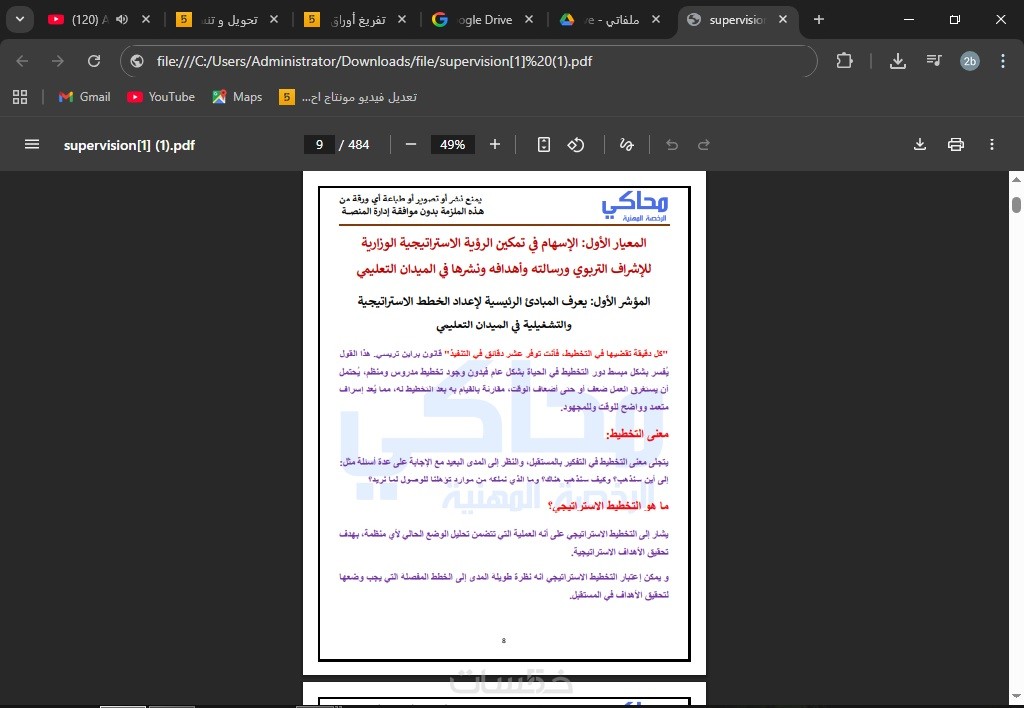Screen dimensions: 1024x708
Task: Undo the last PDF annotation
Action: click(672, 144)
